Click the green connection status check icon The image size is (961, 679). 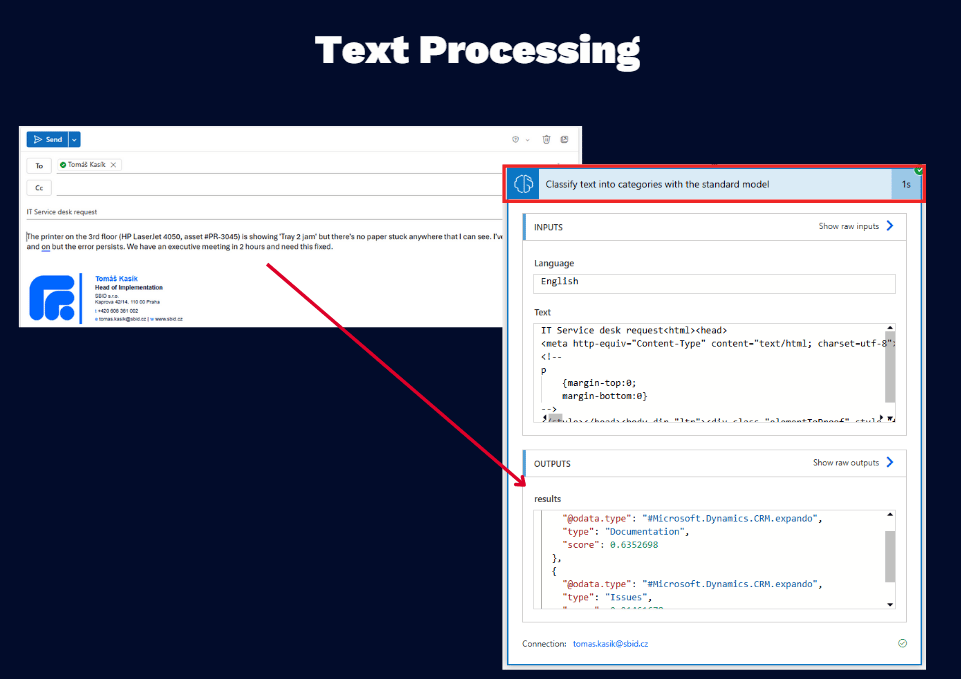(x=902, y=643)
